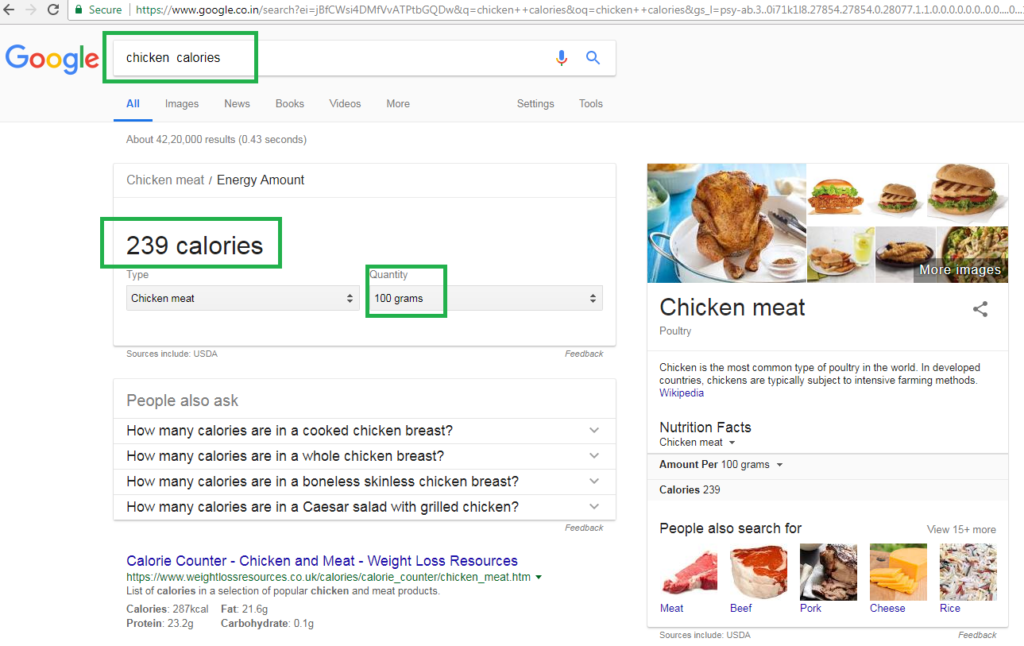Click the browser back arrow
Image resolution: width=1024 pixels, height=646 pixels.
pyautogui.click(x=10, y=10)
